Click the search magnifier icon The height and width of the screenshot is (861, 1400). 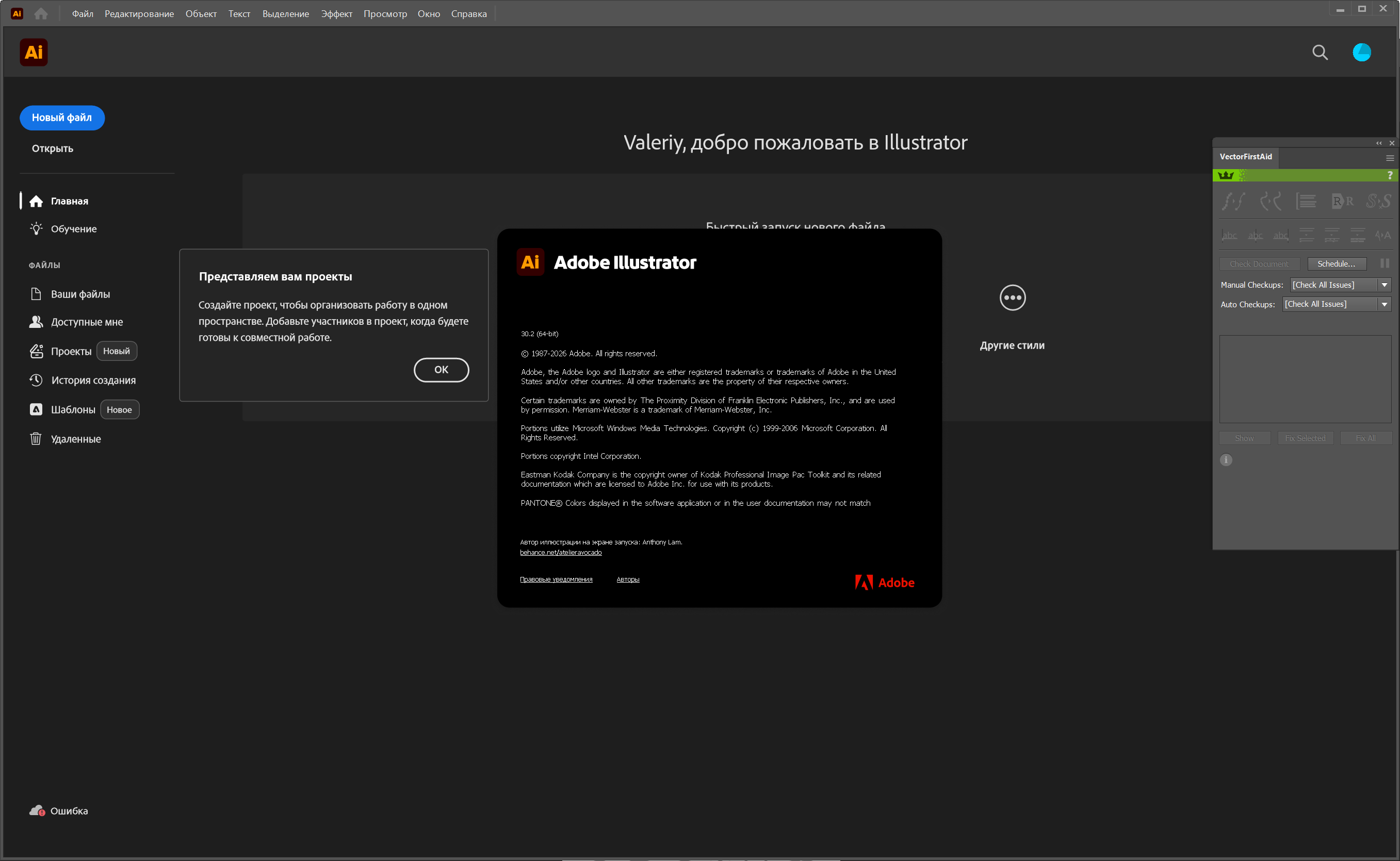tap(1320, 53)
